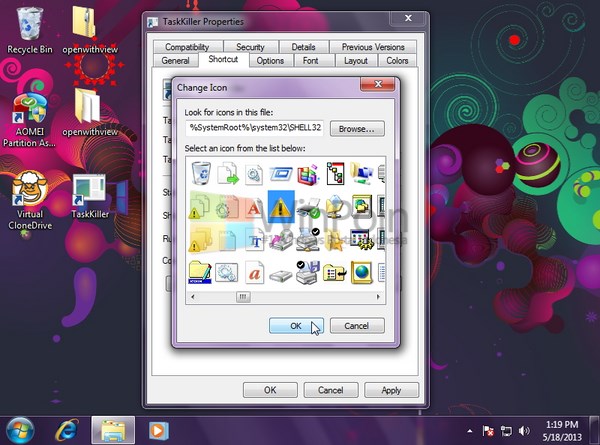Image resolution: width=600 pixels, height=445 pixels.
Task: Show hidden tray icons arrow
Action: (470, 431)
